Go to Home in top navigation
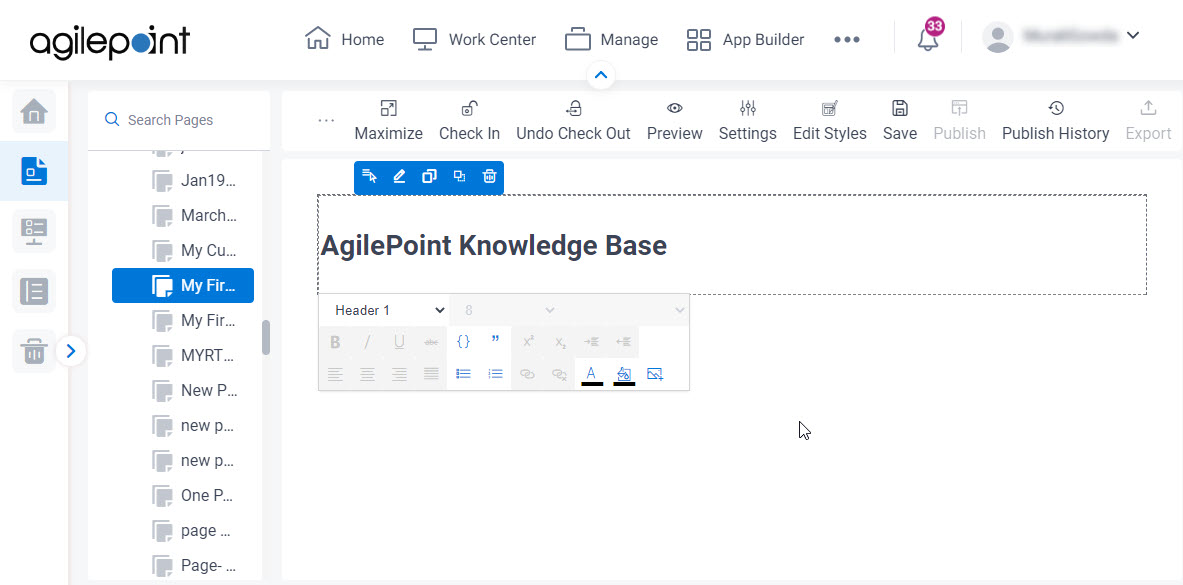 pyautogui.click(x=344, y=39)
